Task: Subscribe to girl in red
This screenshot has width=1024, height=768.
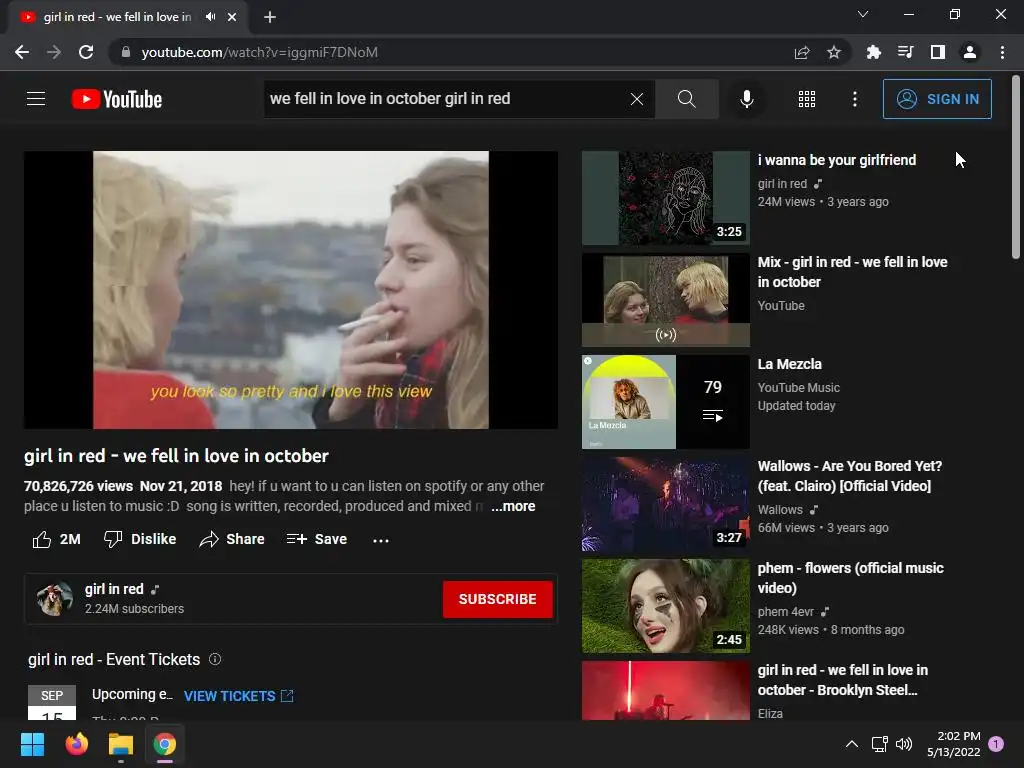Action: (498, 600)
